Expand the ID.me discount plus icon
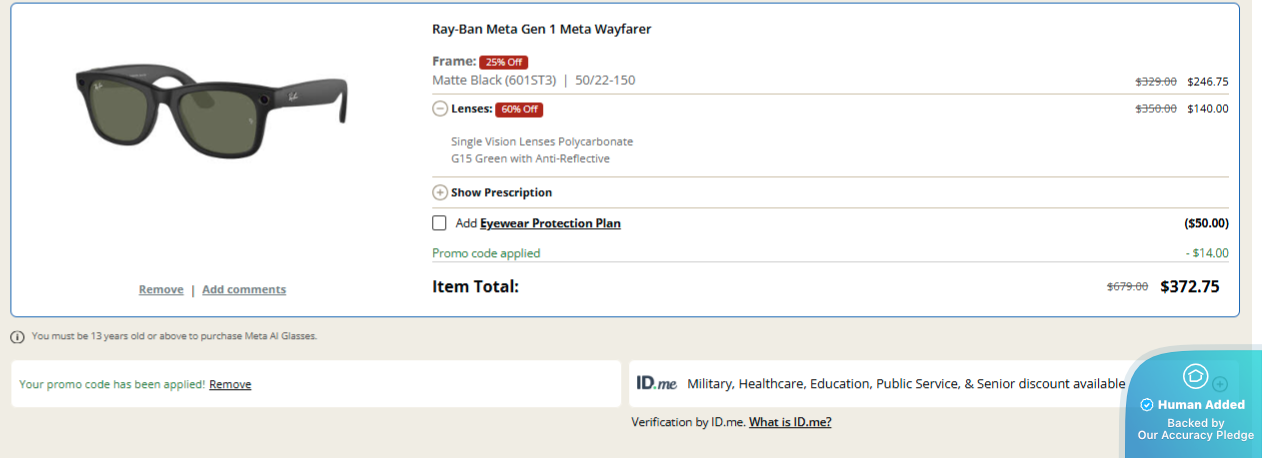1262x458 pixels. point(1220,384)
